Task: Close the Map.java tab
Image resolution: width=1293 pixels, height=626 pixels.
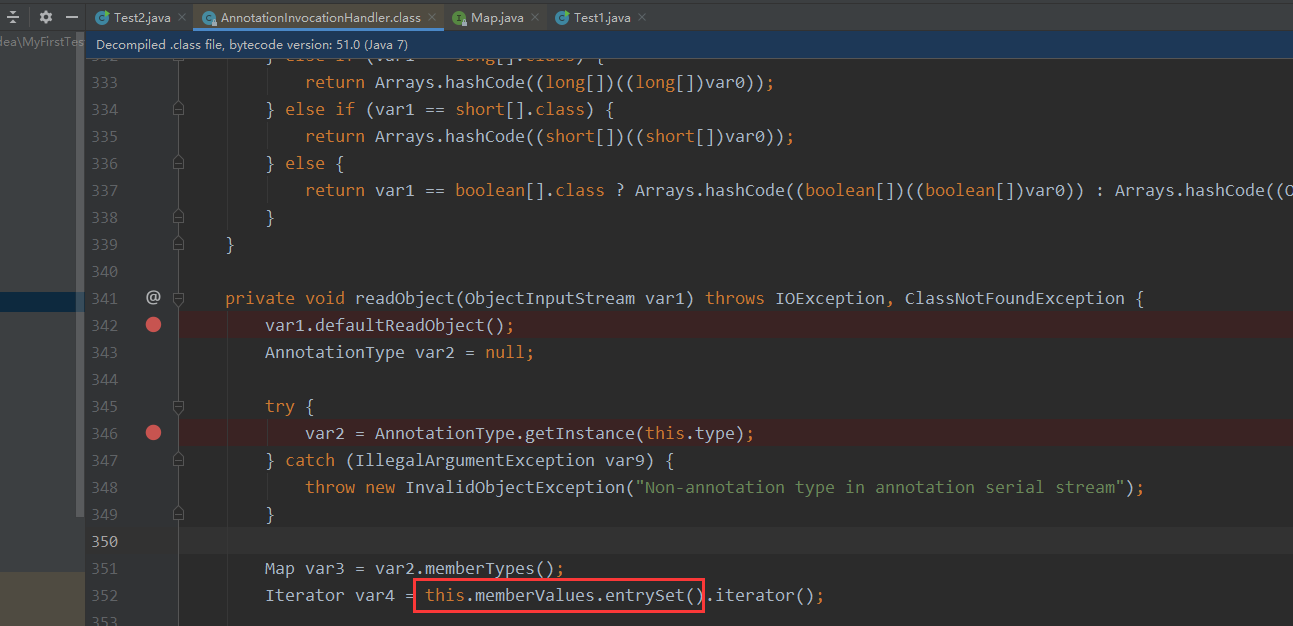Action: 536,18
